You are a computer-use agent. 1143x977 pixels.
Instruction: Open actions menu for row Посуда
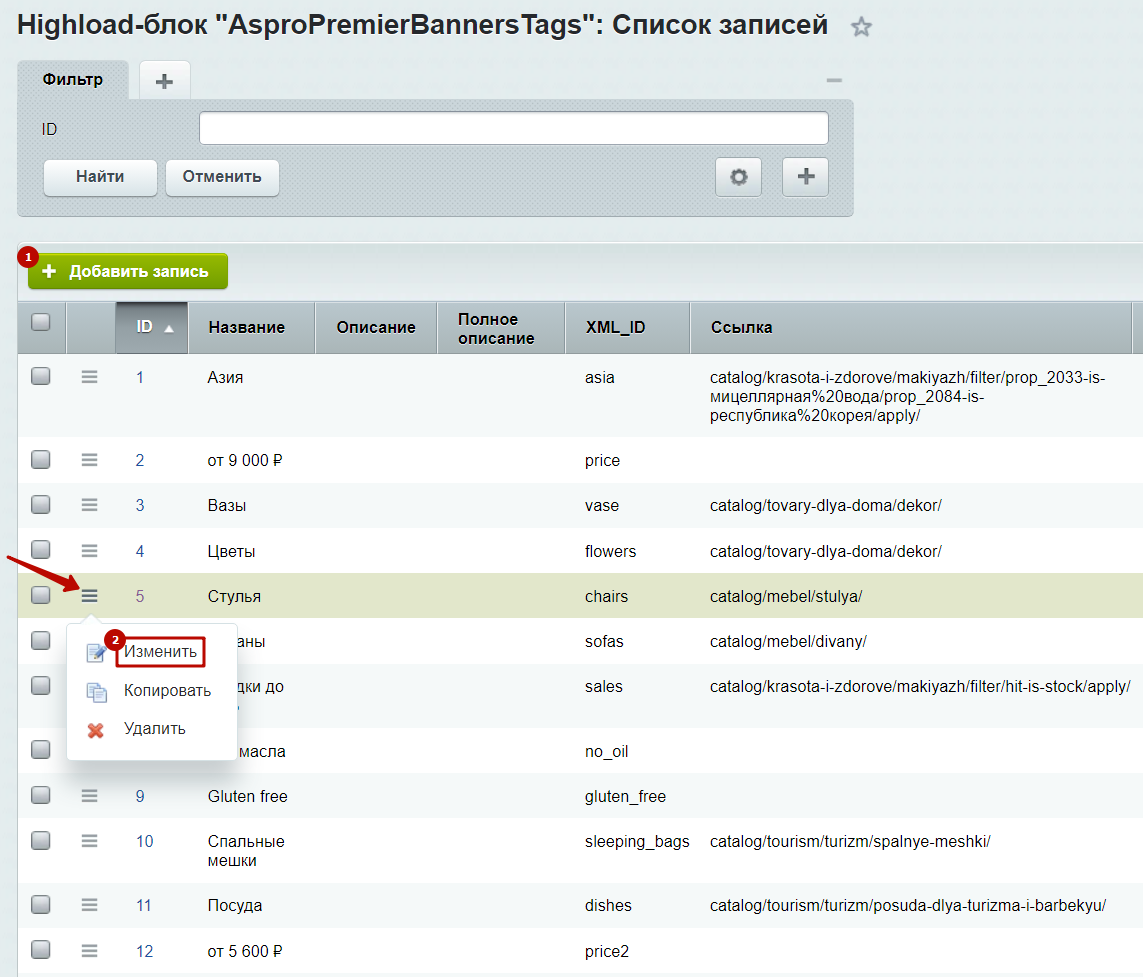click(90, 905)
